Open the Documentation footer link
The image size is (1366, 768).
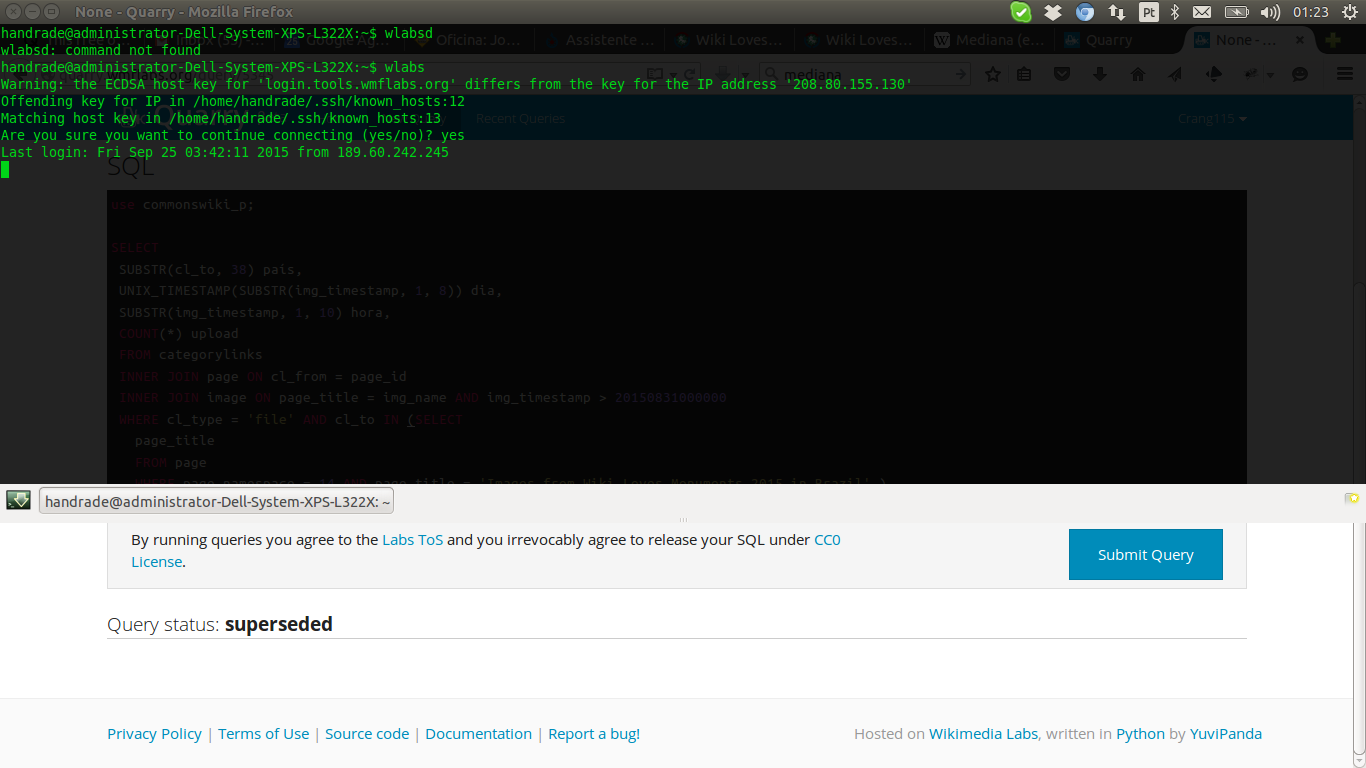point(478,734)
